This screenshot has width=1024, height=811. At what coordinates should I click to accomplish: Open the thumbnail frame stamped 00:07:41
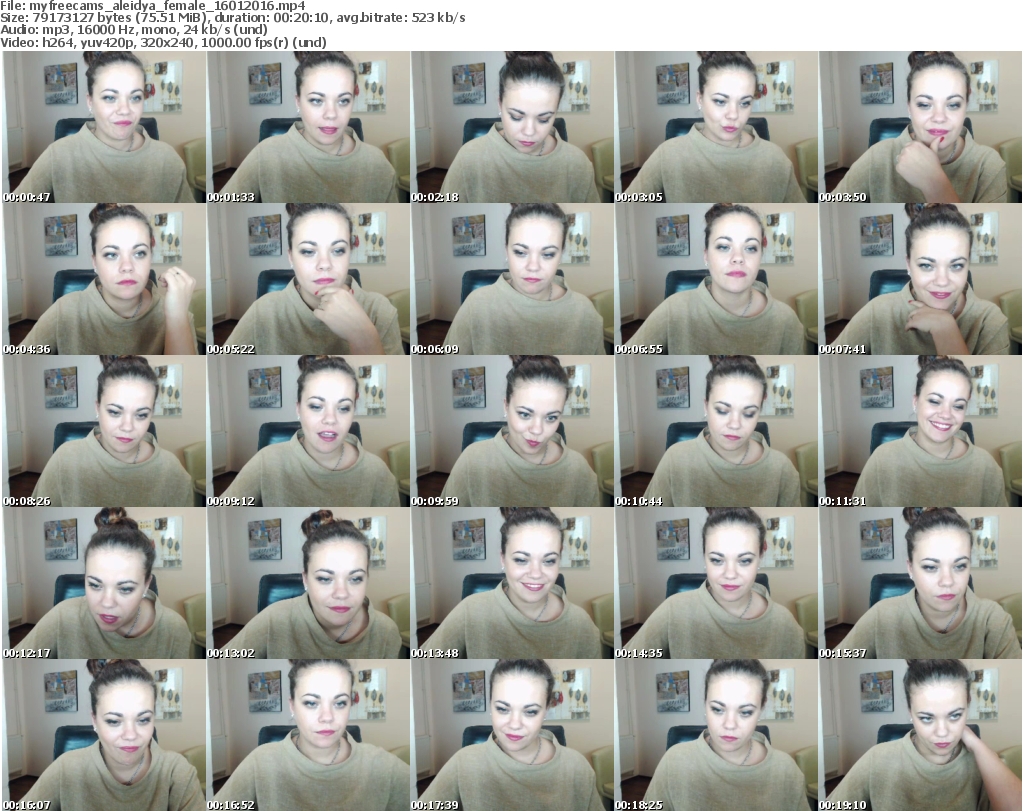920,279
